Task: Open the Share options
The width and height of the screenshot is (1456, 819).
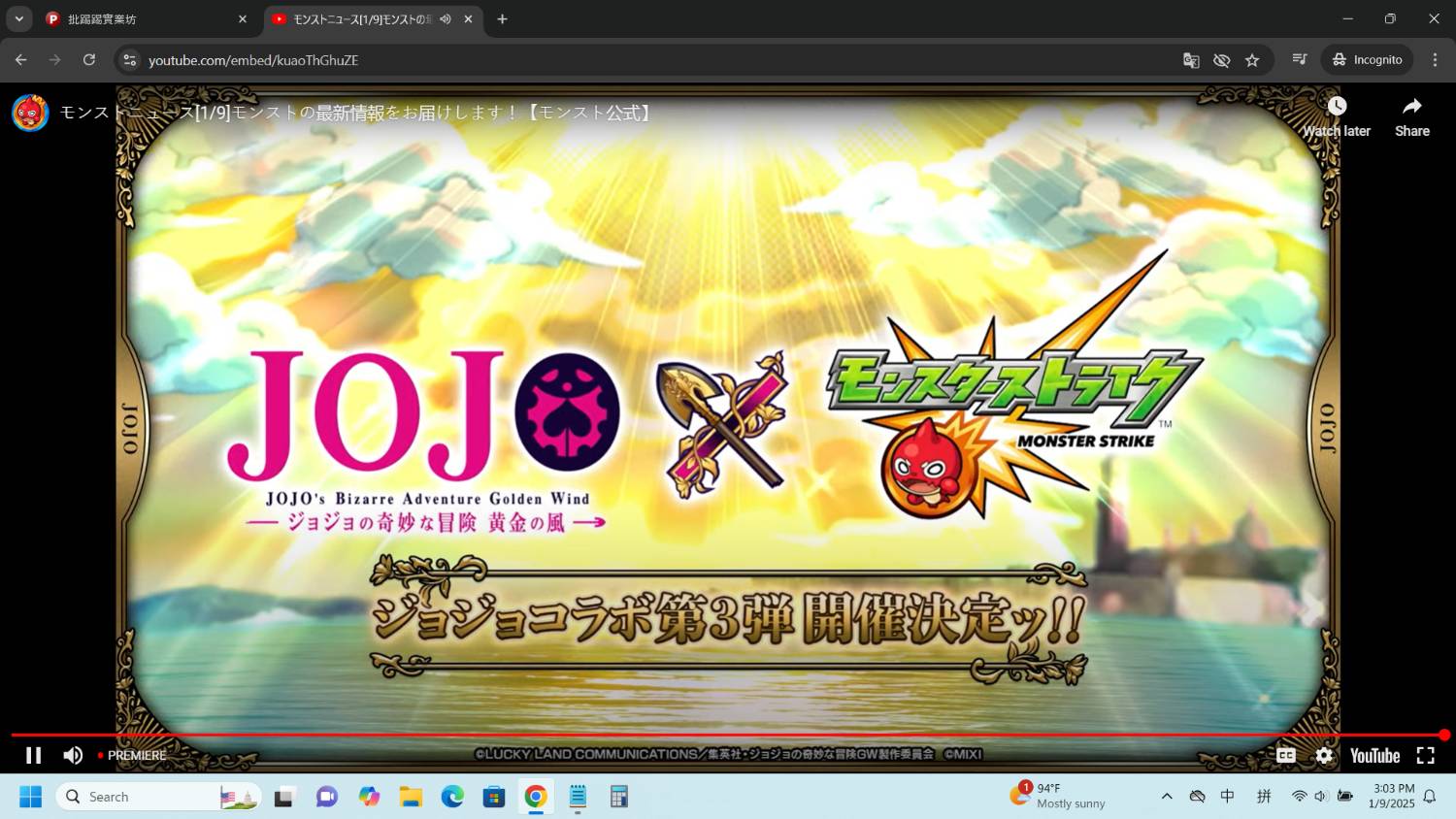Action: pyautogui.click(x=1411, y=106)
